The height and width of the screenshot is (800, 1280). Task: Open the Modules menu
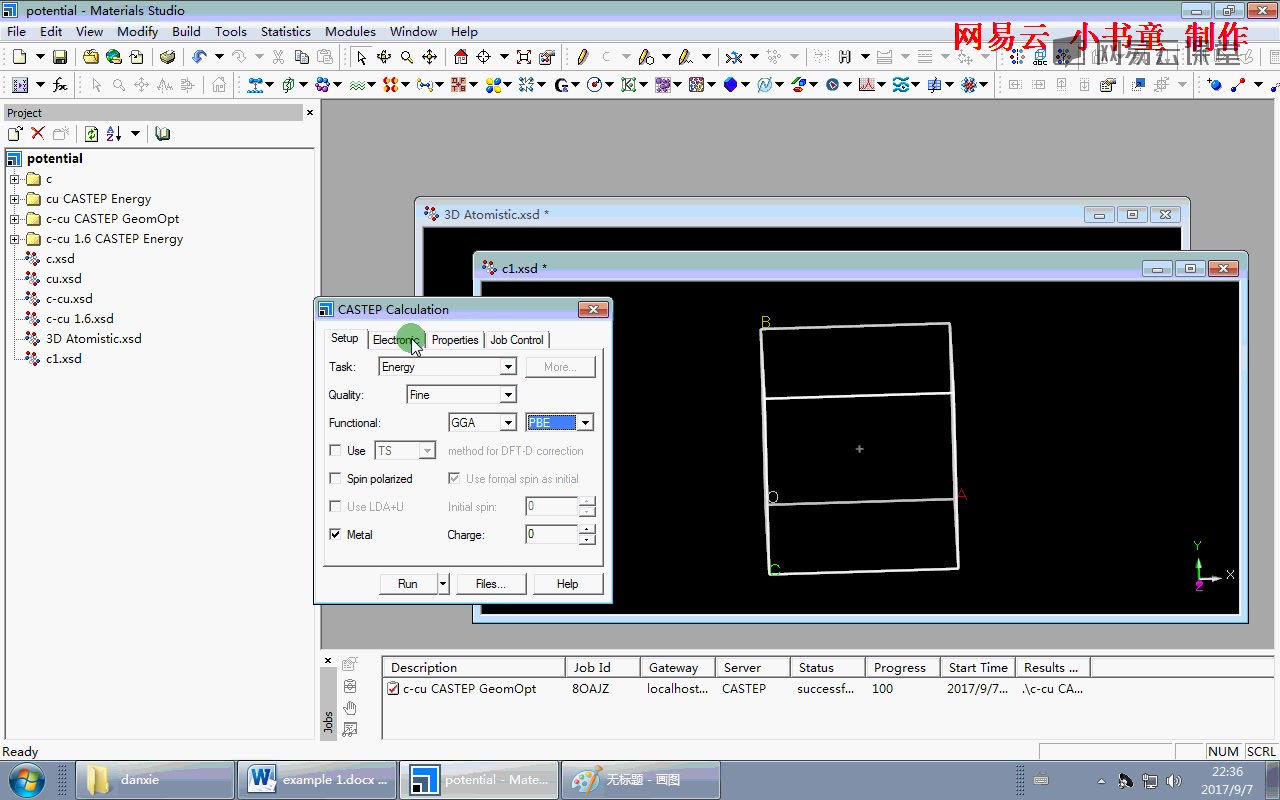[350, 31]
